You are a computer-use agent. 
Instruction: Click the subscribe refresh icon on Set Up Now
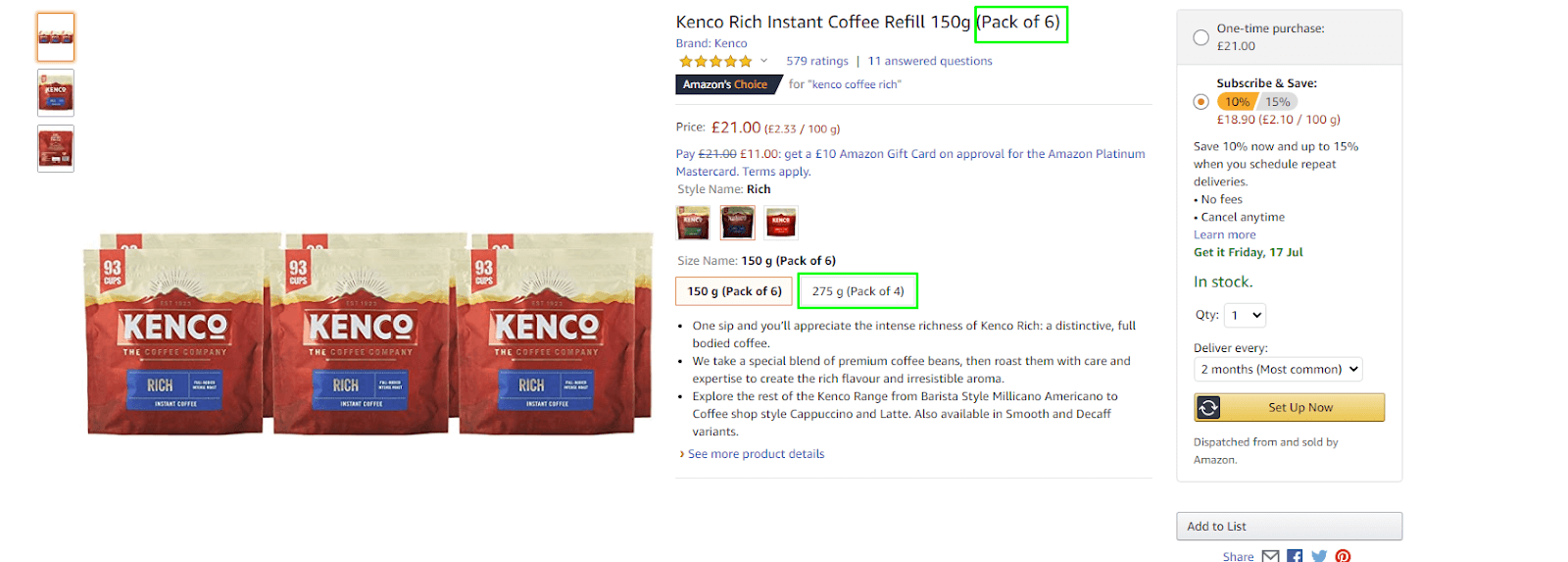1208,407
